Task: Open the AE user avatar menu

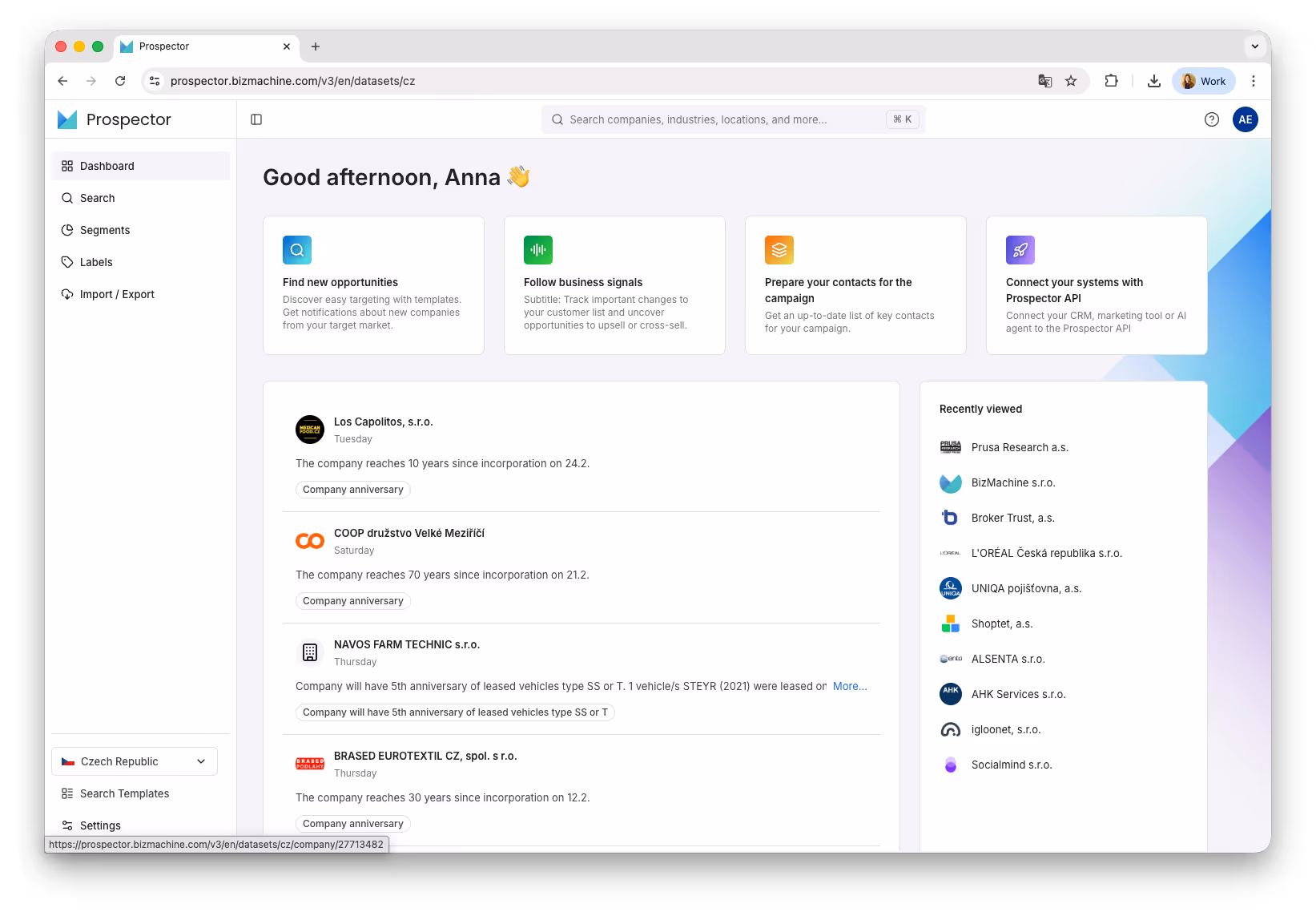Action: point(1246,119)
